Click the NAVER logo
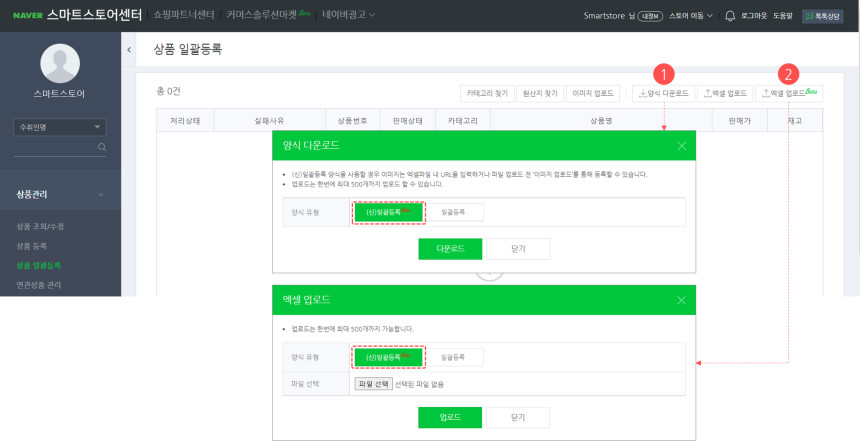The width and height of the screenshot is (860, 441). point(28,15)
